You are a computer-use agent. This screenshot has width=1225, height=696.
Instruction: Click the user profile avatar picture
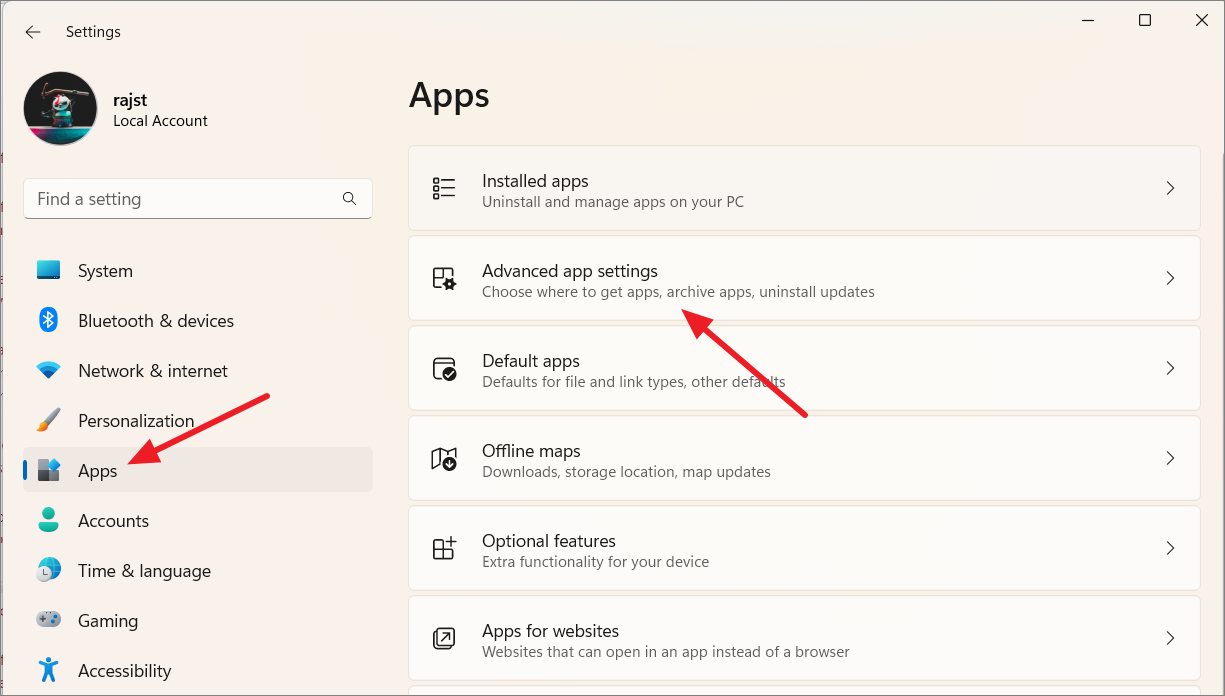coord(60,108)
